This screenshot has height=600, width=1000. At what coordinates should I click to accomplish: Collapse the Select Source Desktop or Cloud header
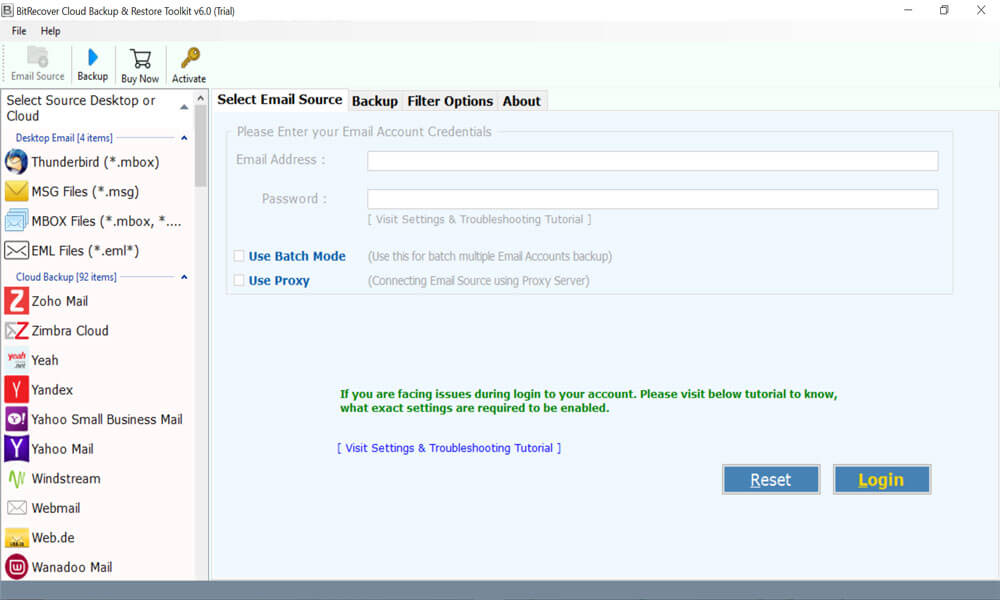point(184,107)
